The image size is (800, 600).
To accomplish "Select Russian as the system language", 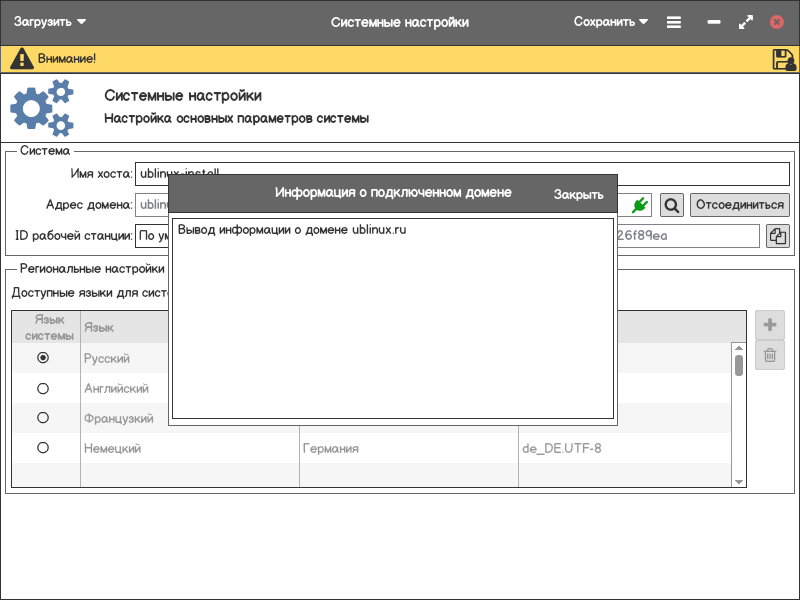I will 43,358.
